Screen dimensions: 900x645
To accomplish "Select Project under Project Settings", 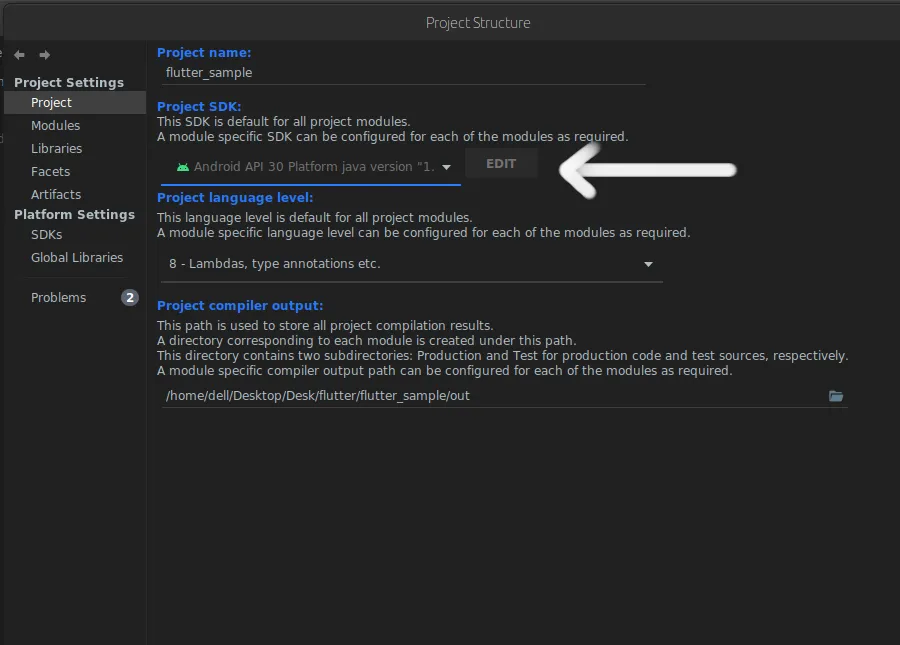I will 75,103.
